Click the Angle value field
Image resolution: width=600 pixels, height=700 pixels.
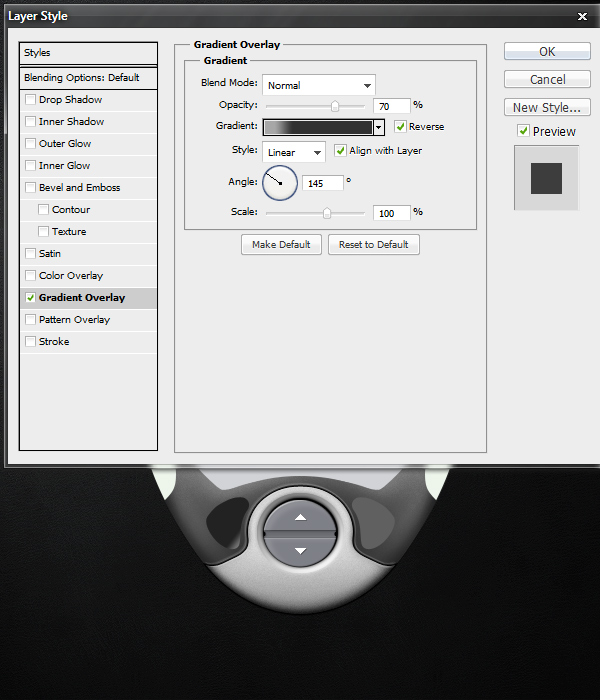click(323, 183)
